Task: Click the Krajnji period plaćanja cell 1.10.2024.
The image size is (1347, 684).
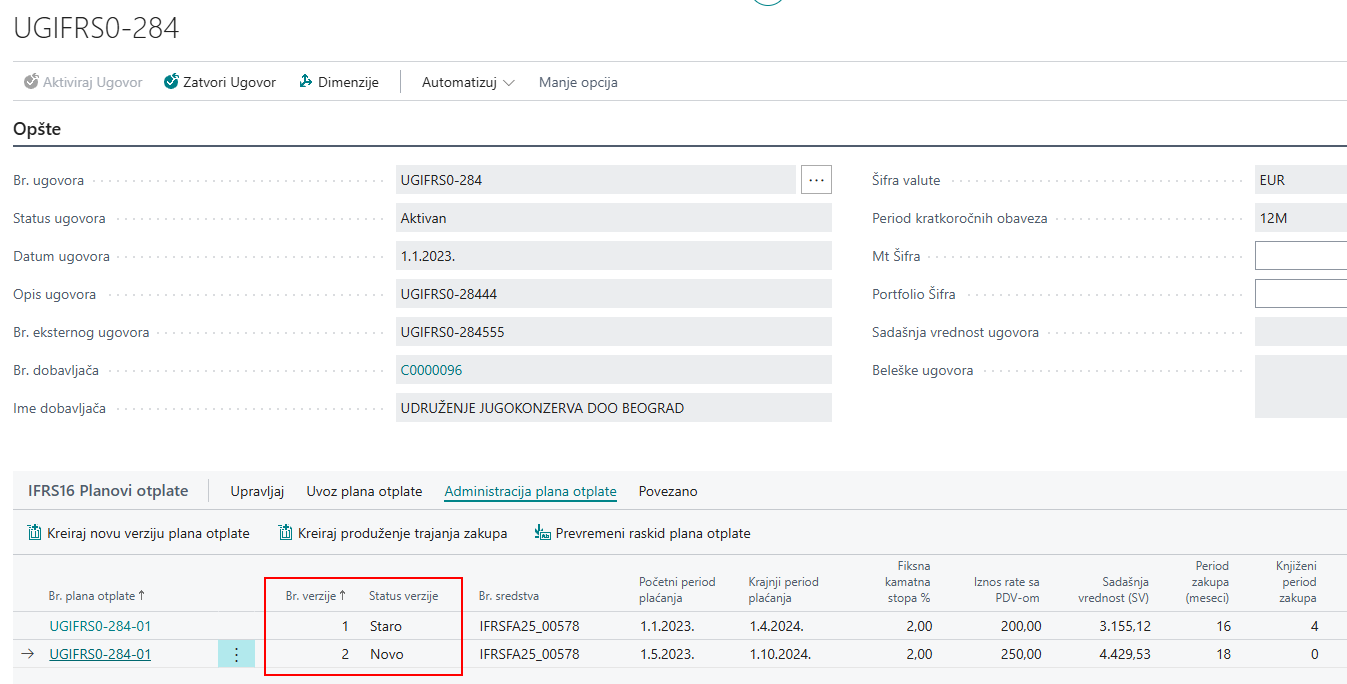Action: (x=779, y=654)
